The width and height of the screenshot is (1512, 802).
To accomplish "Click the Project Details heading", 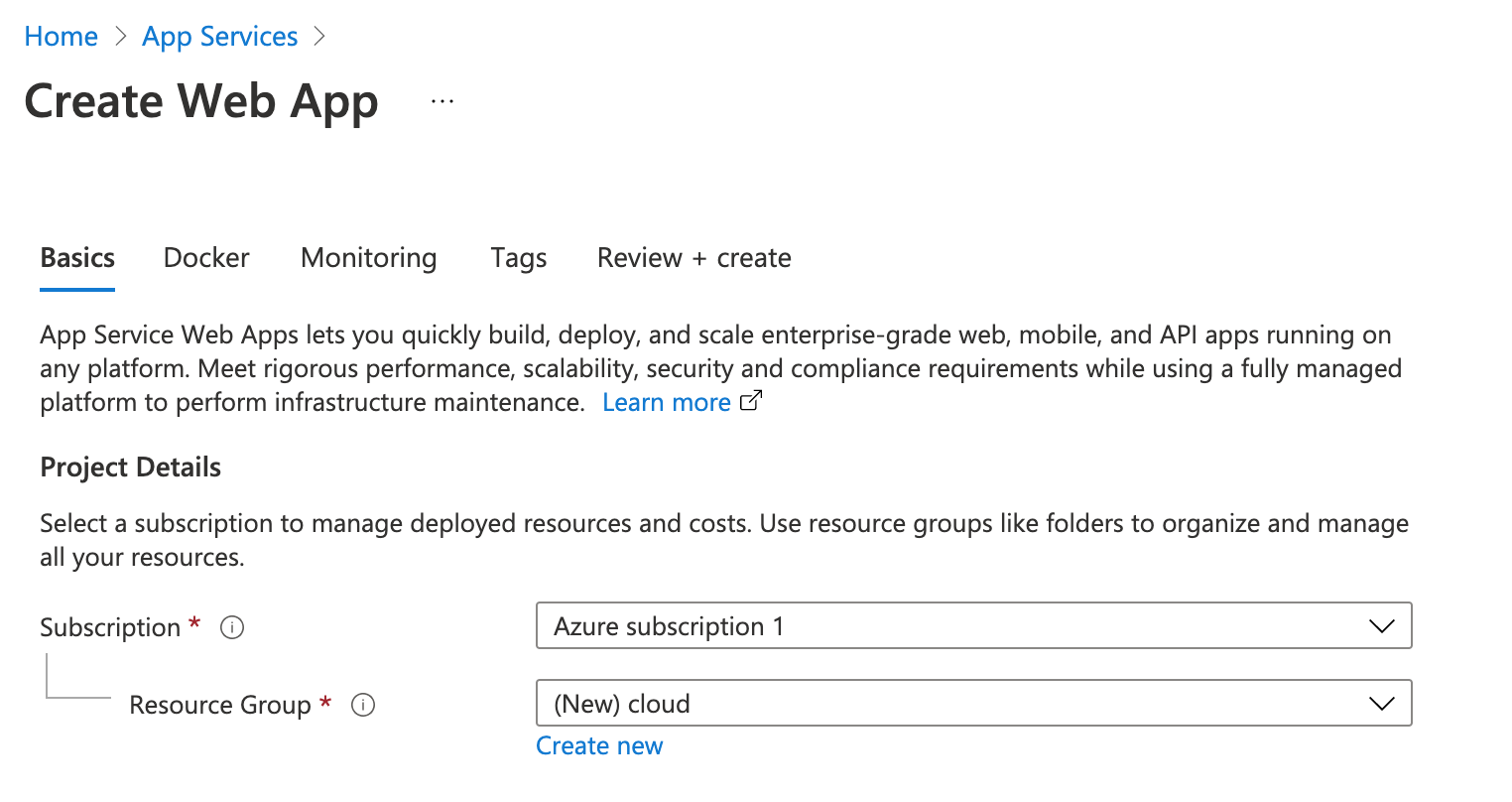I will (x=131, y=468).
